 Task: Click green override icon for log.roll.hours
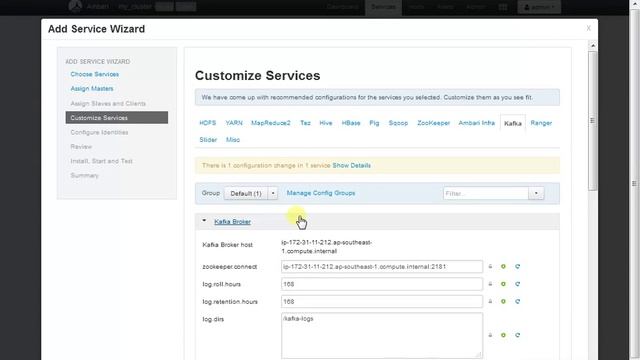pos(503,284)
